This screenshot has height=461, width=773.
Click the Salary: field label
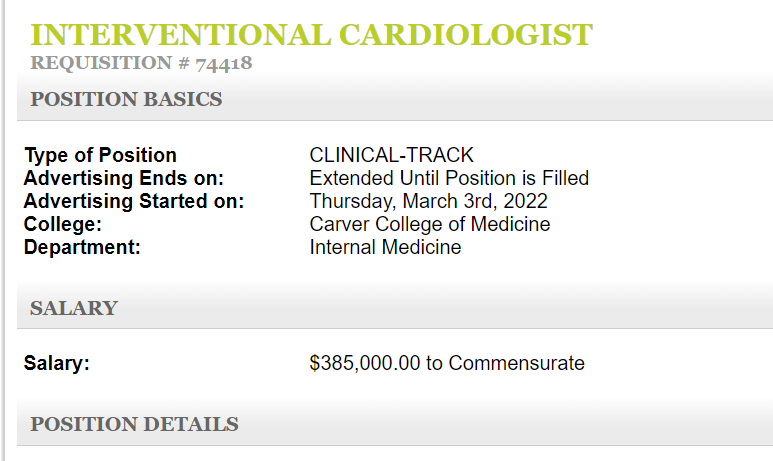click(57, 363)
